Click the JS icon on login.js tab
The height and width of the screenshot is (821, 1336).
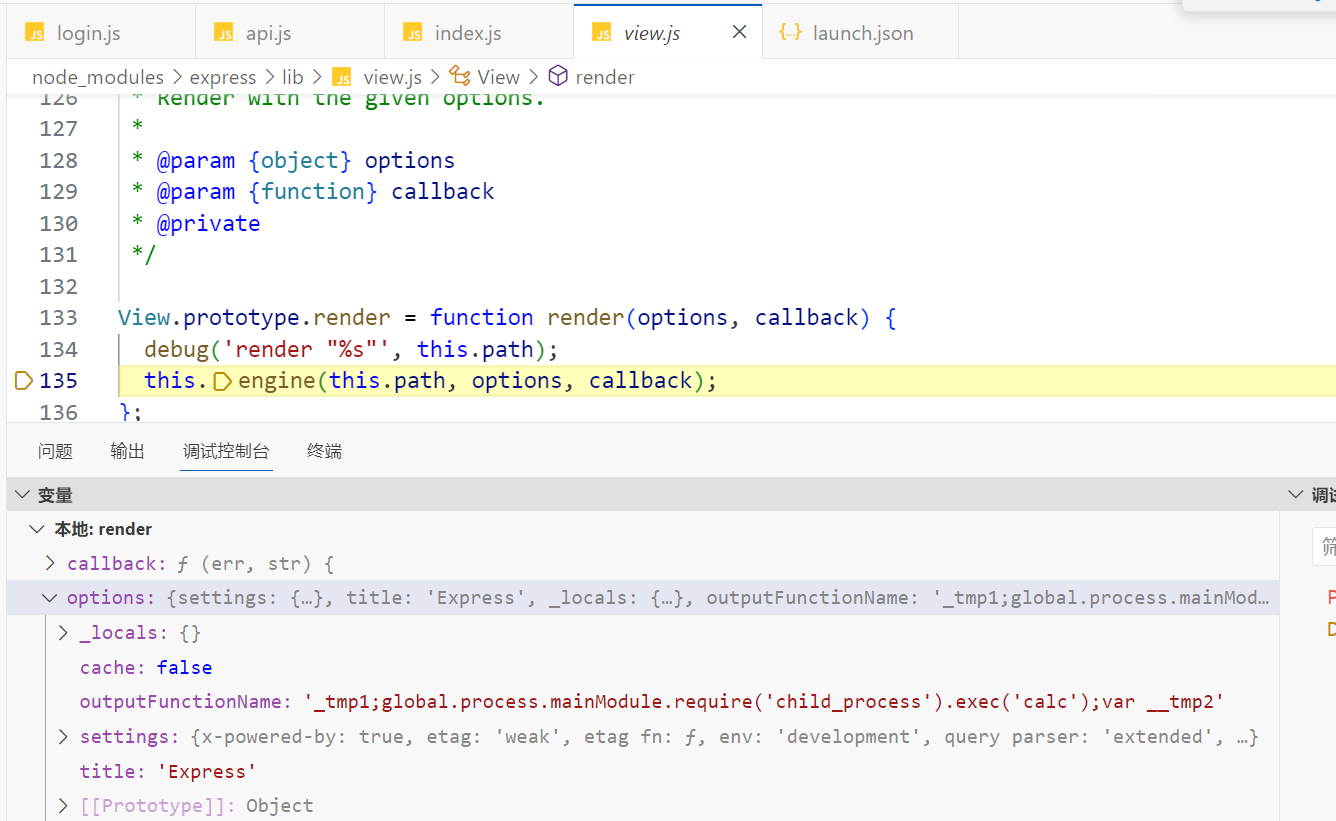(35, 33)
